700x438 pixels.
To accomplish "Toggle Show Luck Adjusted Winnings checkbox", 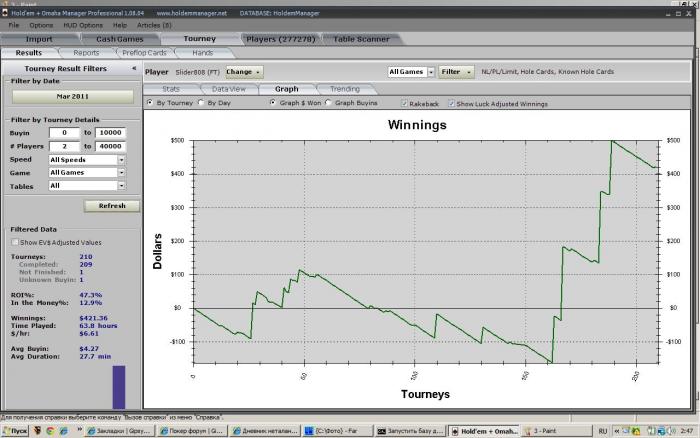I will (451, 104).
